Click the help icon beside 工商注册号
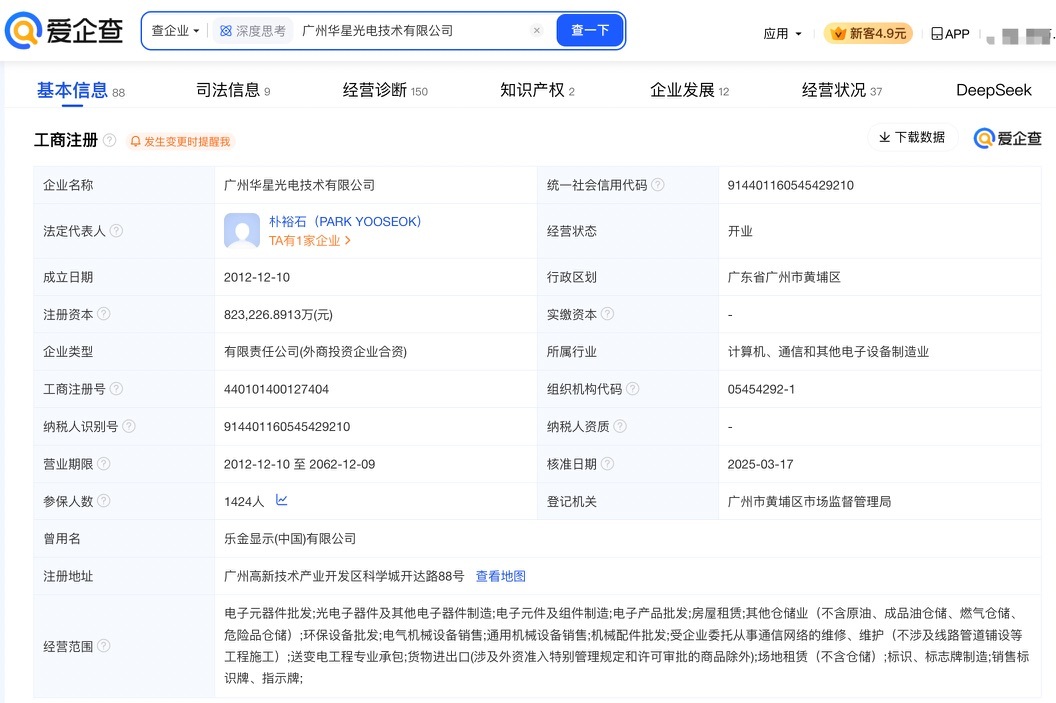Viewport: 1056px width, 703px height. click(116, 389)
